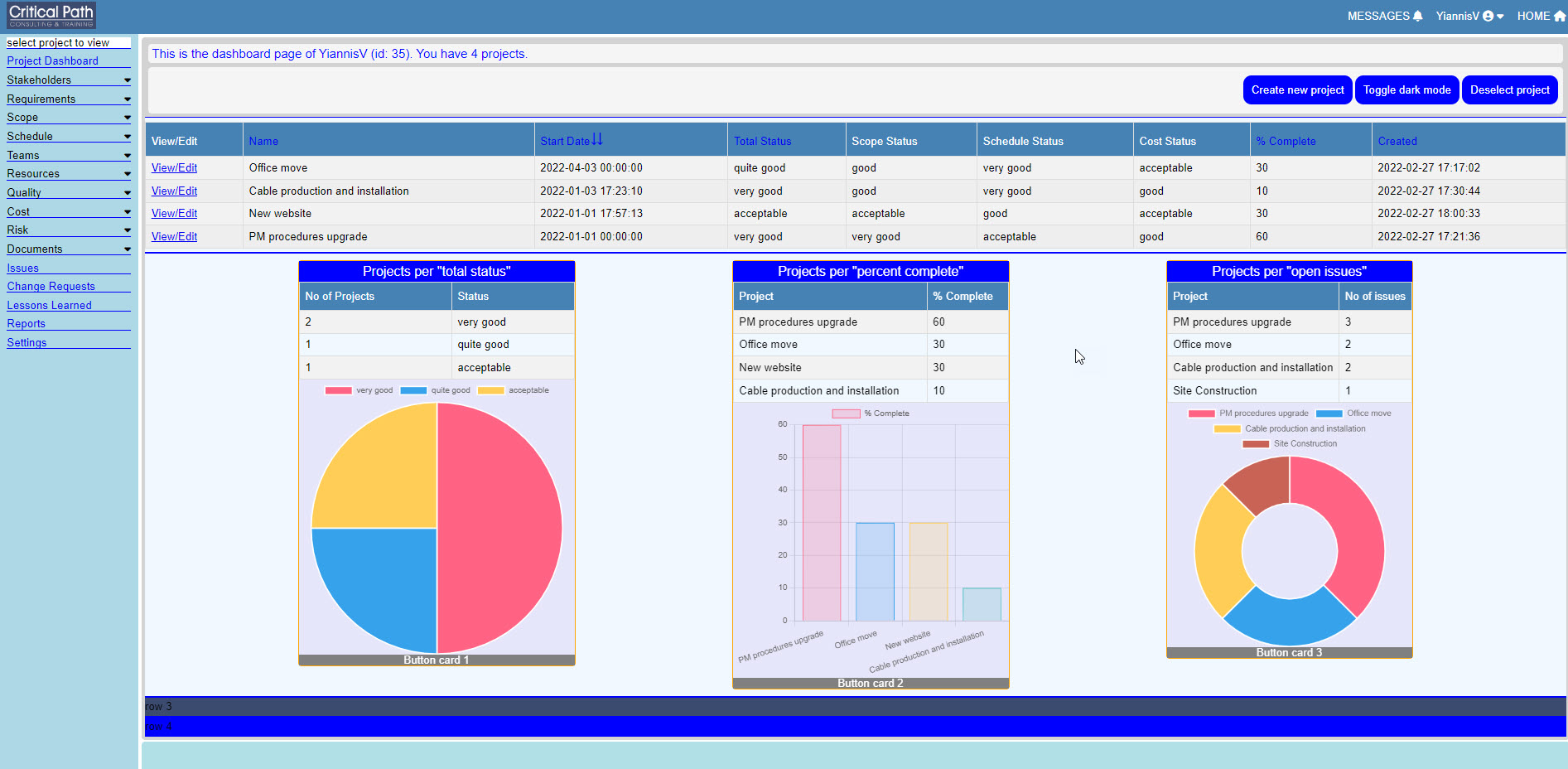Click the Deselect project button

pyautogui.click(x=1509, y=90)
